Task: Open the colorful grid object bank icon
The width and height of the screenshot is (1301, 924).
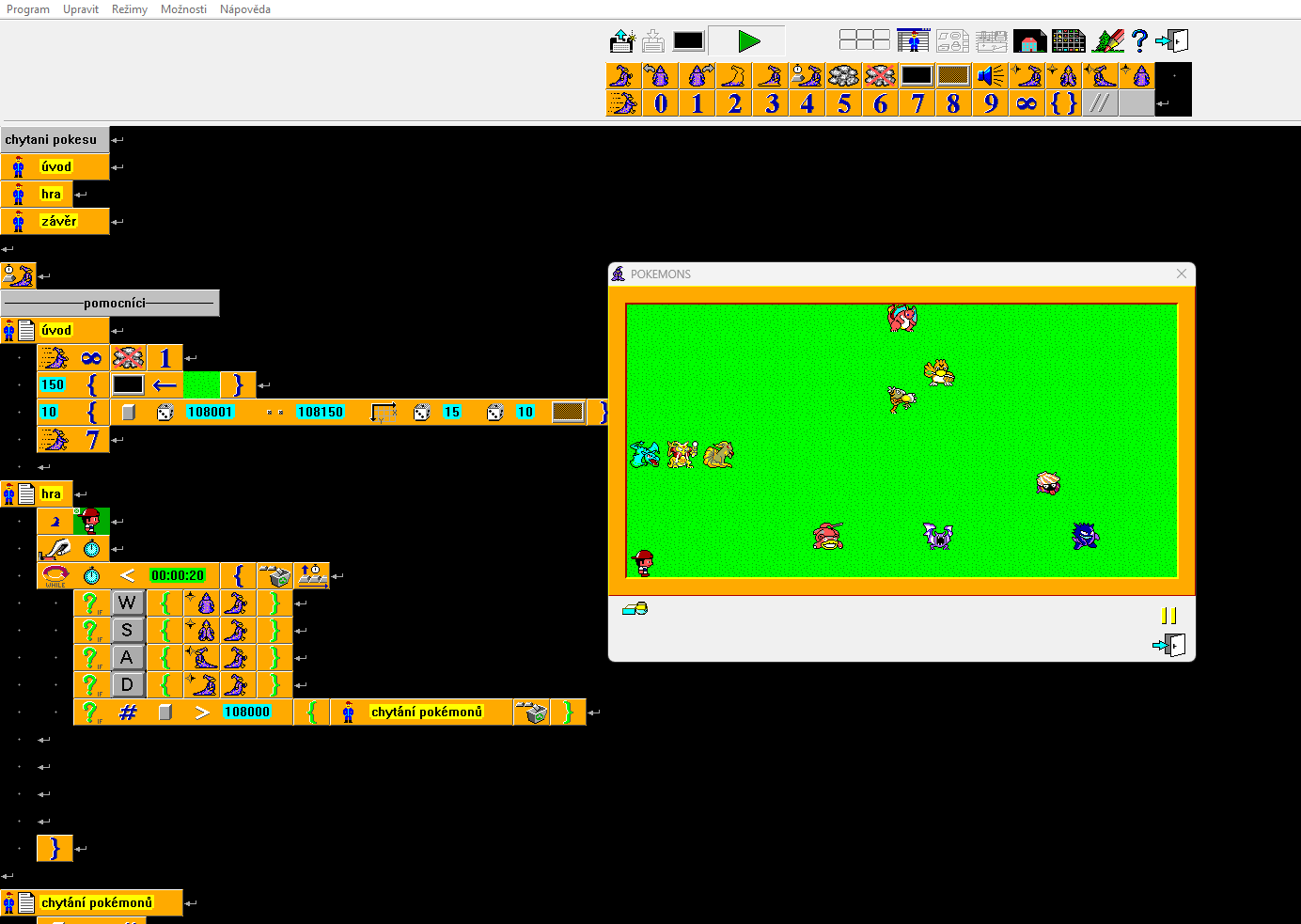Action: point(1069,41)
